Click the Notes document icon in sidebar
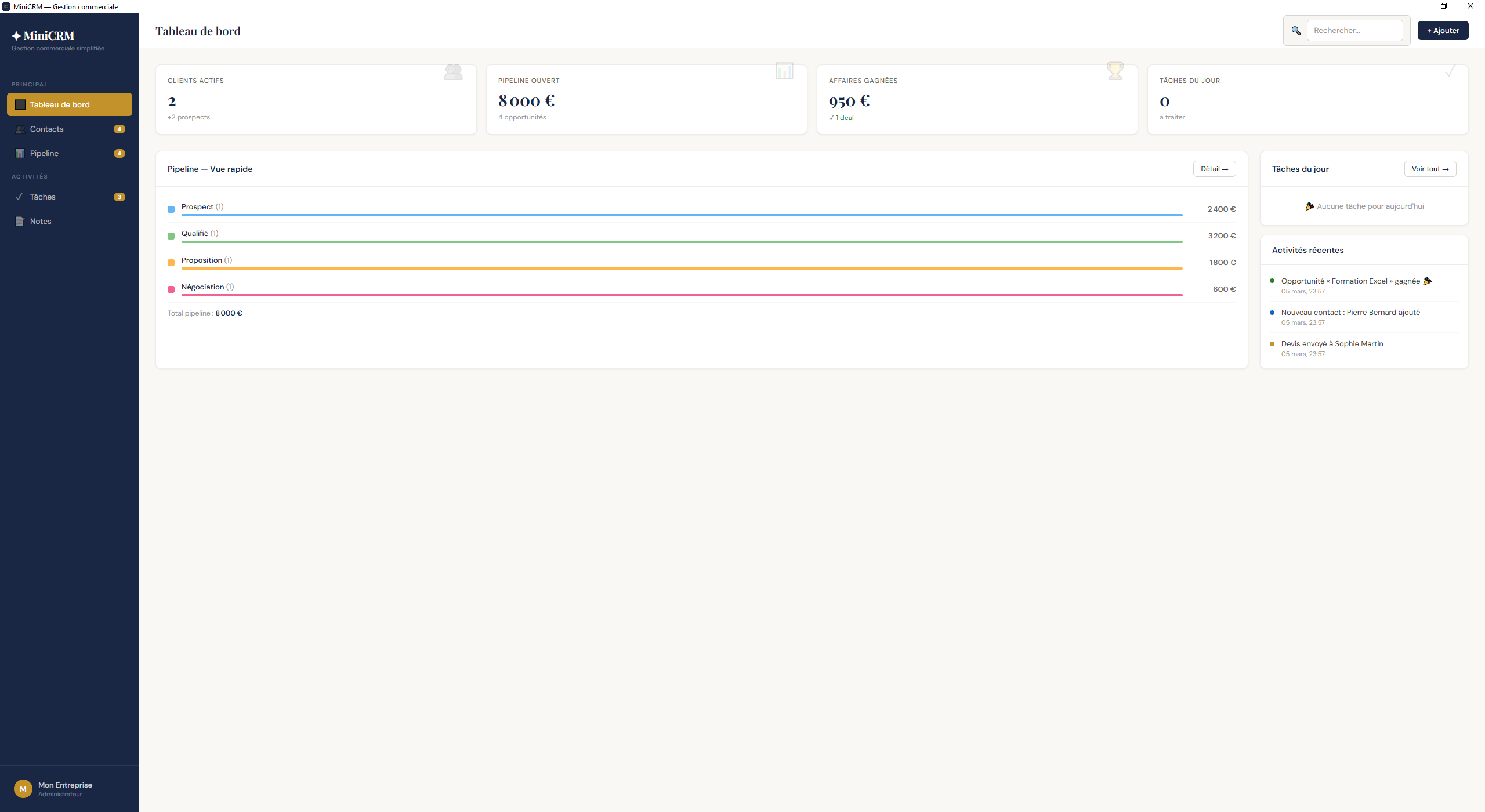Screen dimensions: 1485x812 pyautogui.click(x=20, y=222)
